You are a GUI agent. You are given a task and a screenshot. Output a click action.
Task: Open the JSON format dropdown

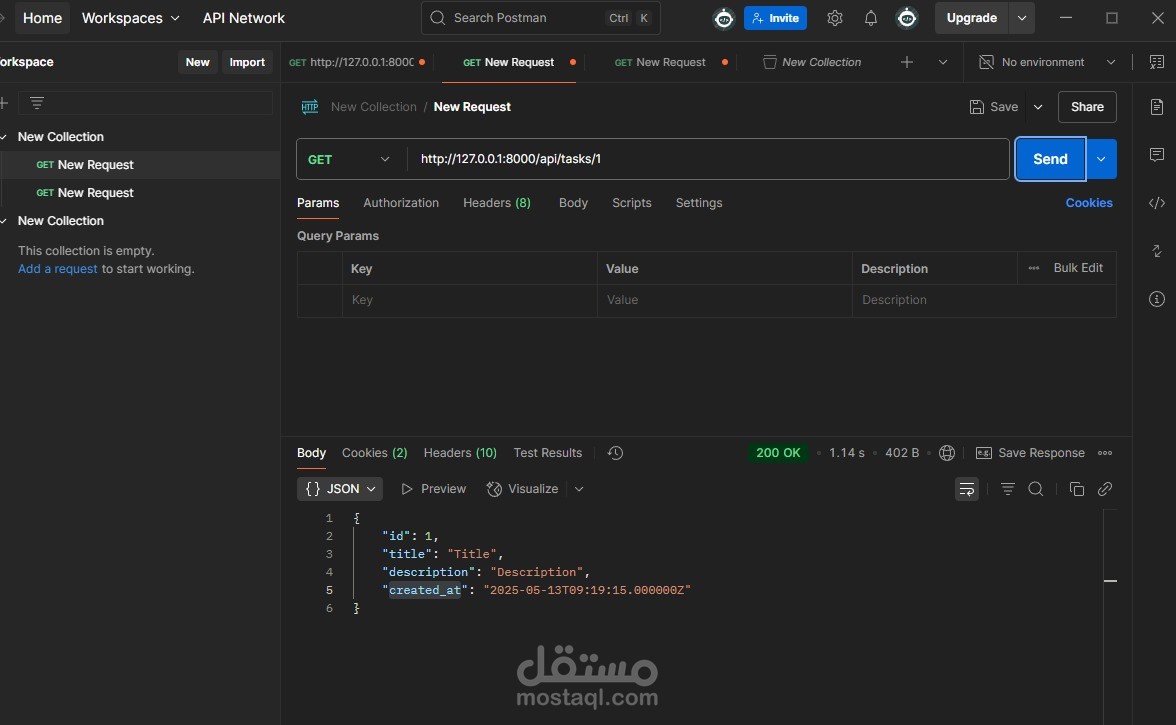340,489
